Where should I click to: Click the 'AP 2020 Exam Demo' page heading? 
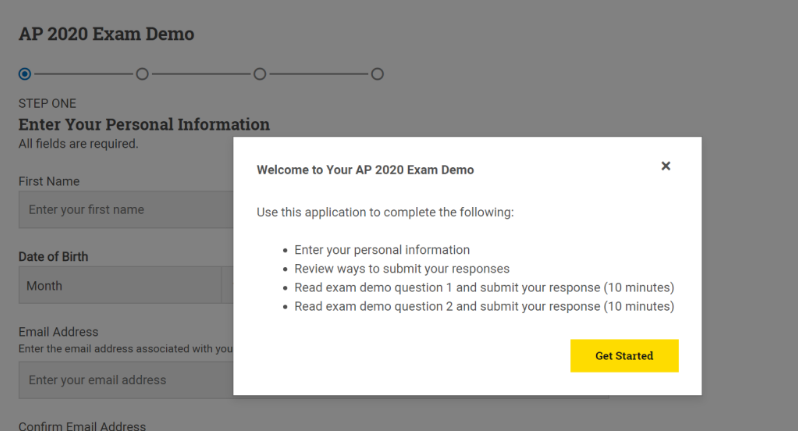(106, 34)
